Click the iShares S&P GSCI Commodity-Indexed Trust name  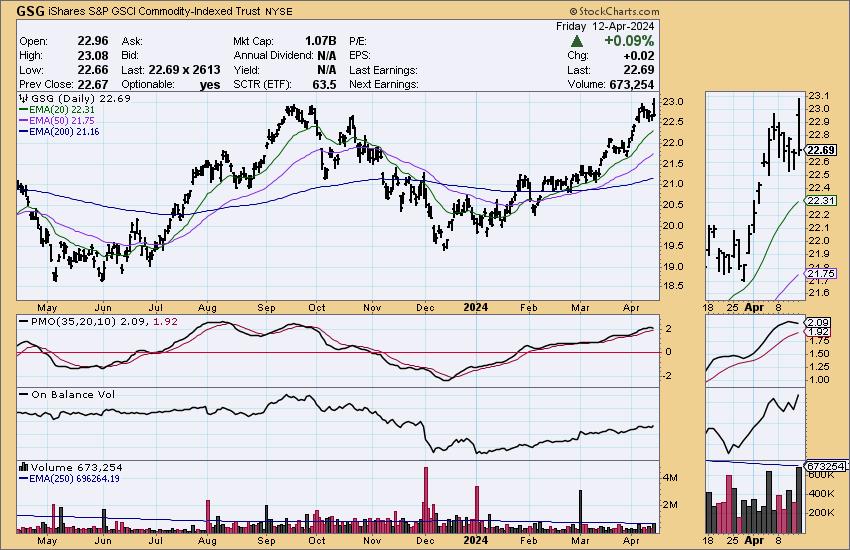pyautogui.click(x=156, y=11)
